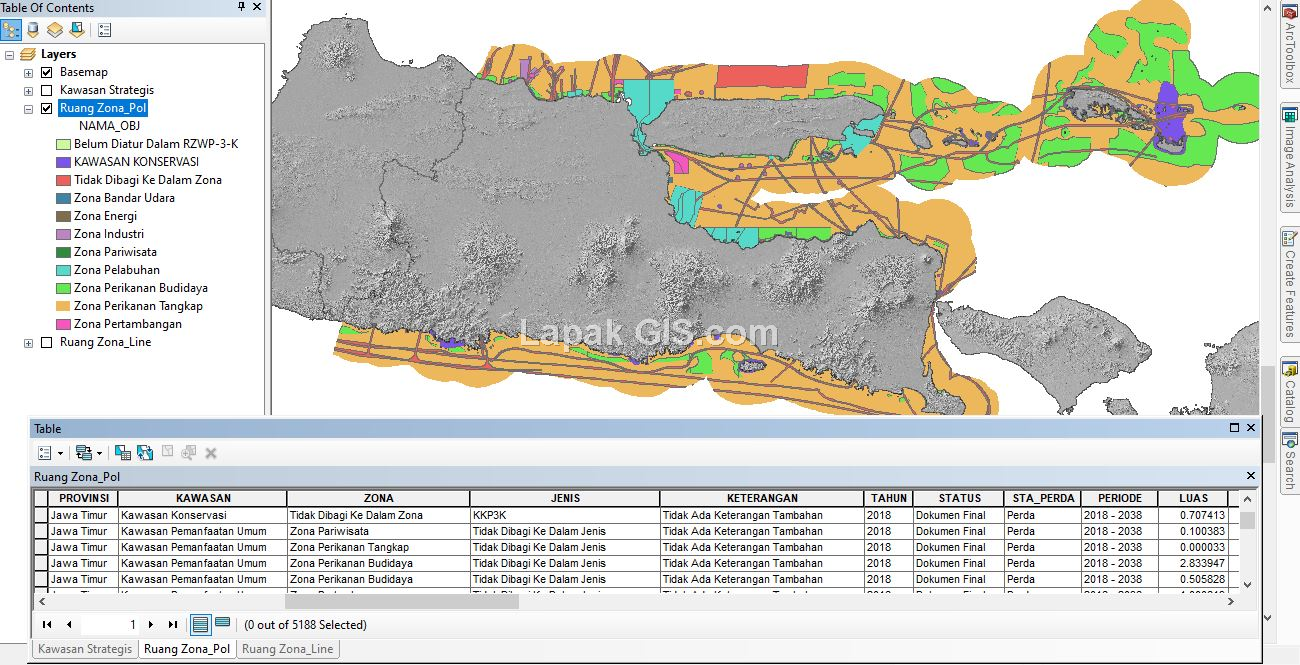Open the Table Options menu icon
This screenshot has width=1300, height=665.
44,452
